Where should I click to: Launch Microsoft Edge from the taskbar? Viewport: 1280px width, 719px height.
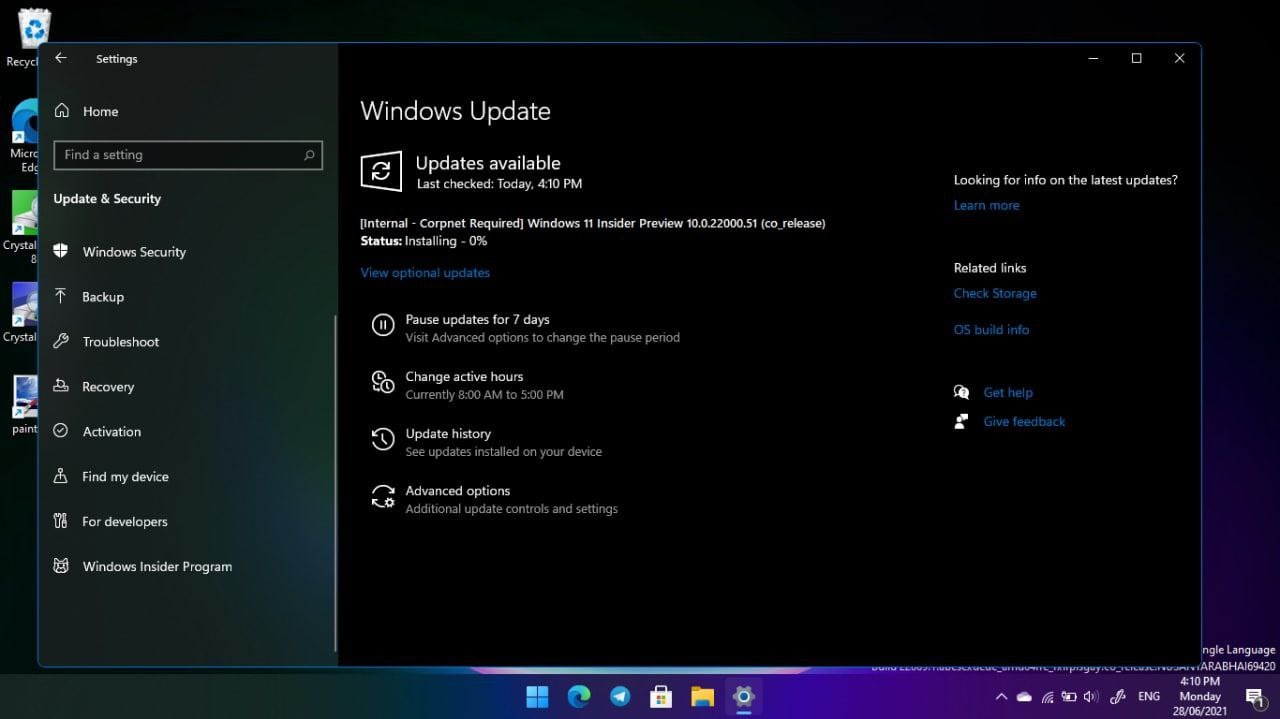coord(579,696)
